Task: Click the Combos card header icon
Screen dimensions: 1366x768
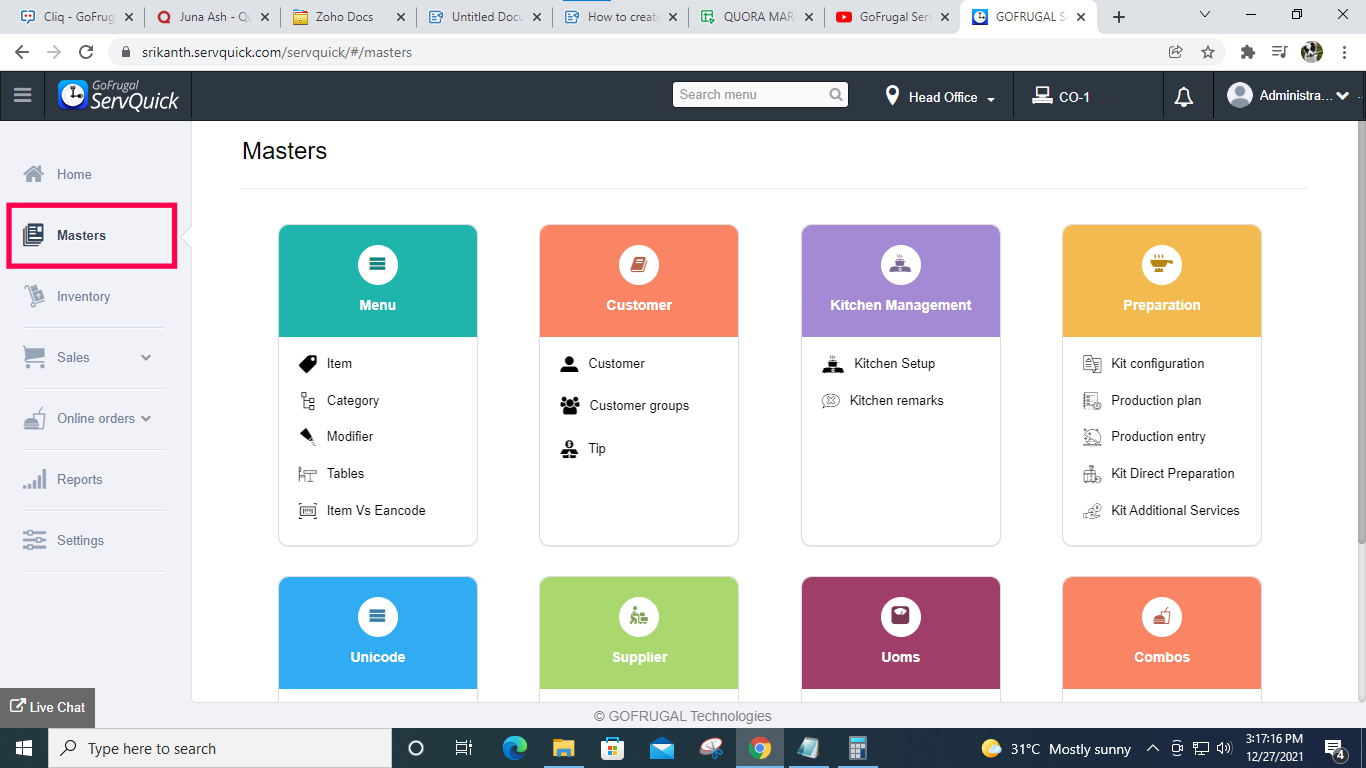Action: (1162, 617)
